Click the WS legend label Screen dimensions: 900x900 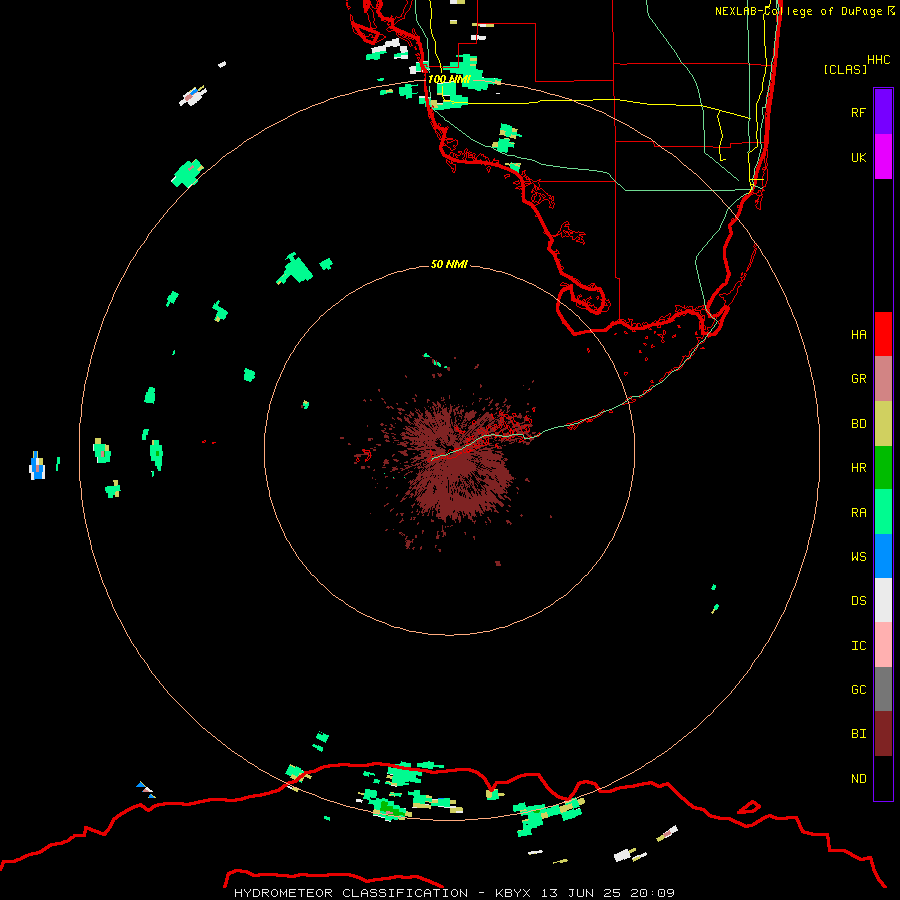click(858, 556)
